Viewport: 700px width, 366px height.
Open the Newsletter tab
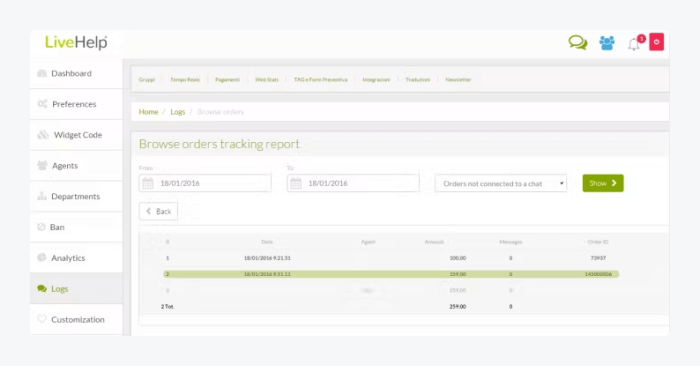458,79
